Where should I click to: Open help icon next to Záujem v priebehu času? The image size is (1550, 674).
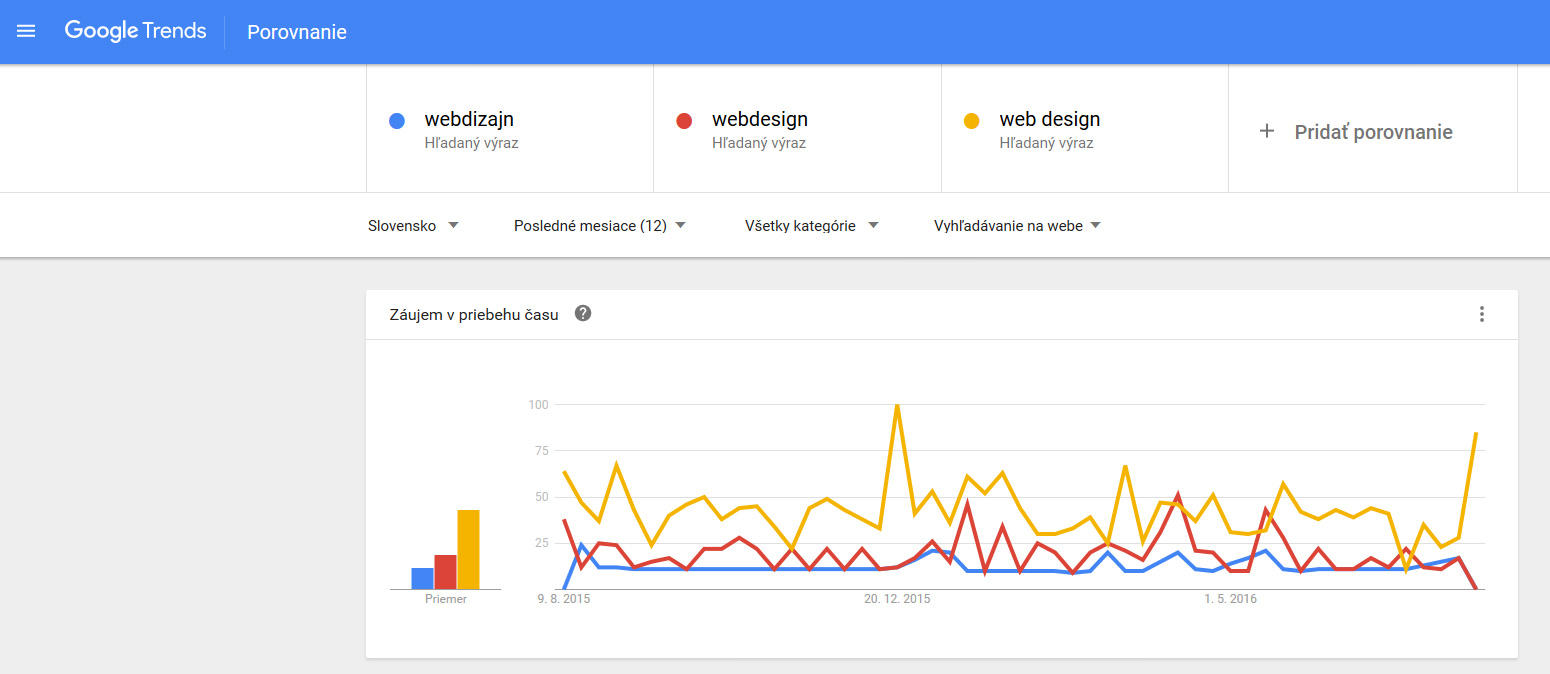(x=583, y=314)
